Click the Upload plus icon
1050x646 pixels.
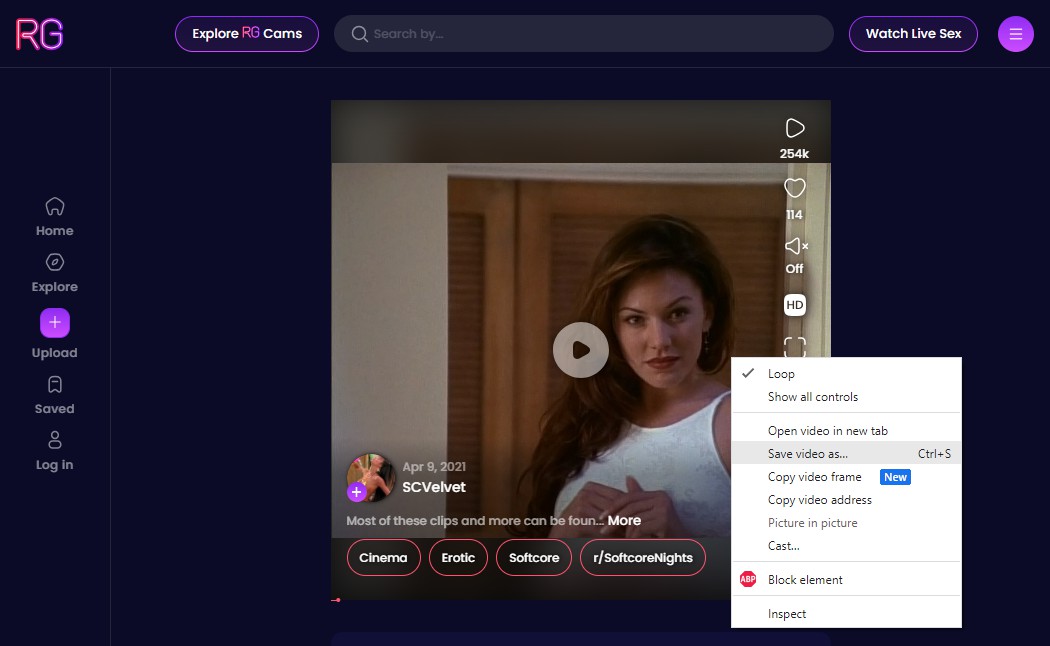point(54,322)
